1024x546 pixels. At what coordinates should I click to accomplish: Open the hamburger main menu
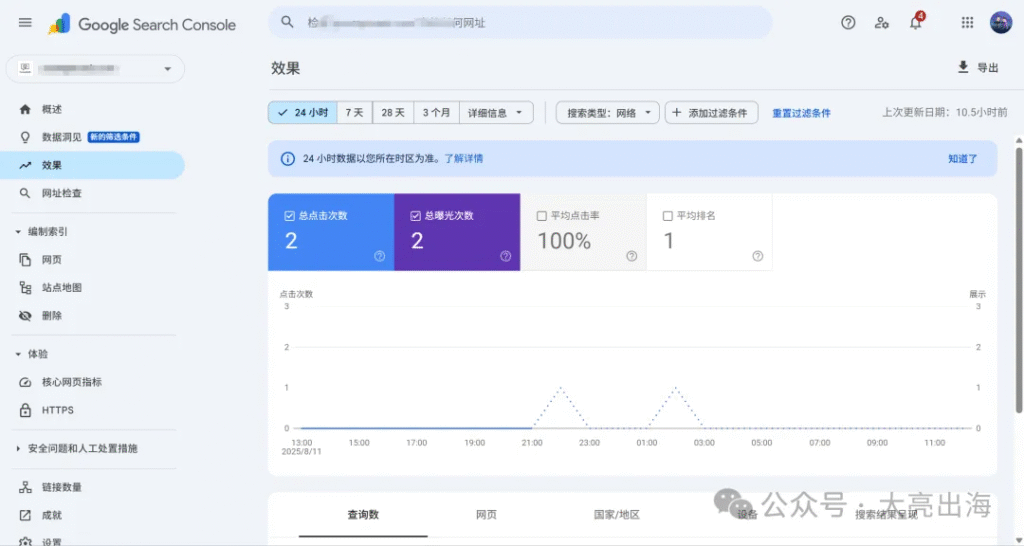pyautogui.click(x=25, y=23)
